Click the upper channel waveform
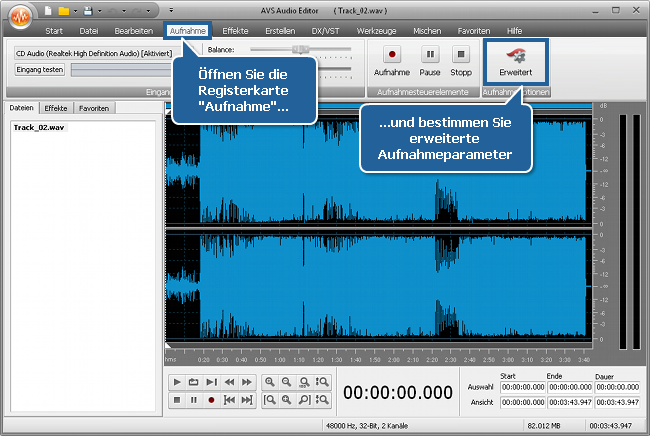Viewport: 650px width, 436px height. pyautogui.click(x=378, y=171)
